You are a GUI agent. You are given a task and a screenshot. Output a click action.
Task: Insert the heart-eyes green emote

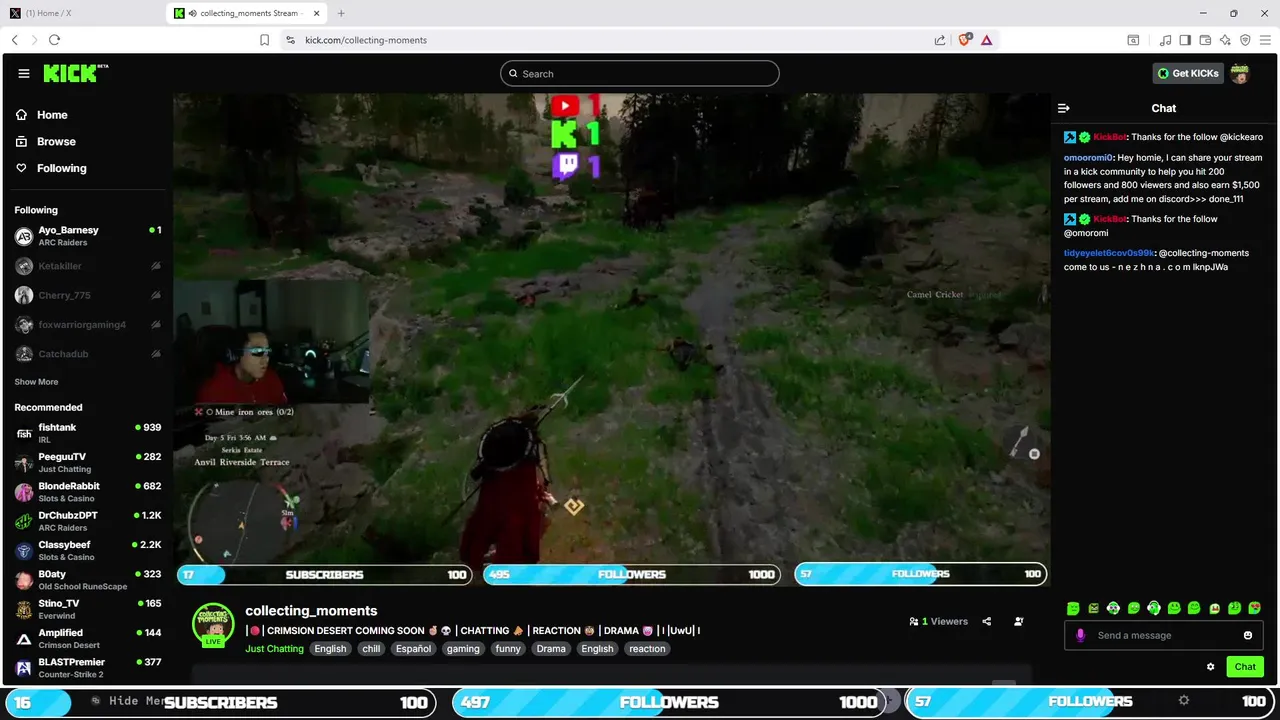[x=1255, y=608]
